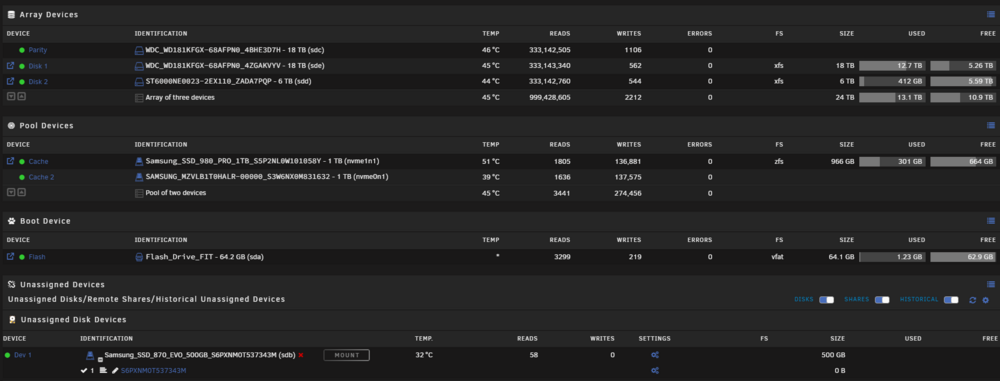This screenshot has height=381, width=1000.
Task: Open the Parity device link
Action: point(38,50)
